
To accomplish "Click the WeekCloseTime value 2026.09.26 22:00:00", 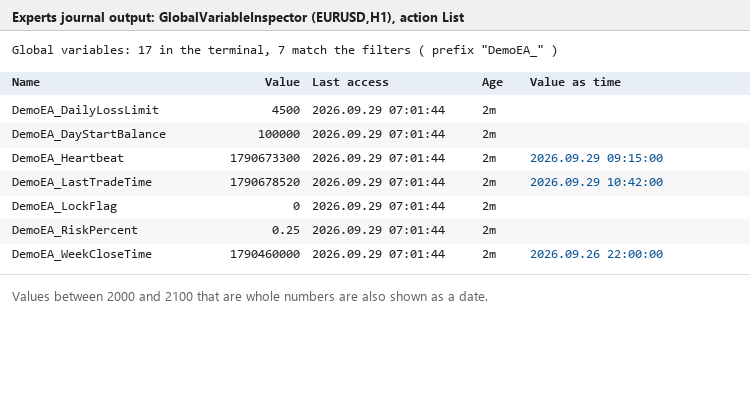I will (596, 254).
